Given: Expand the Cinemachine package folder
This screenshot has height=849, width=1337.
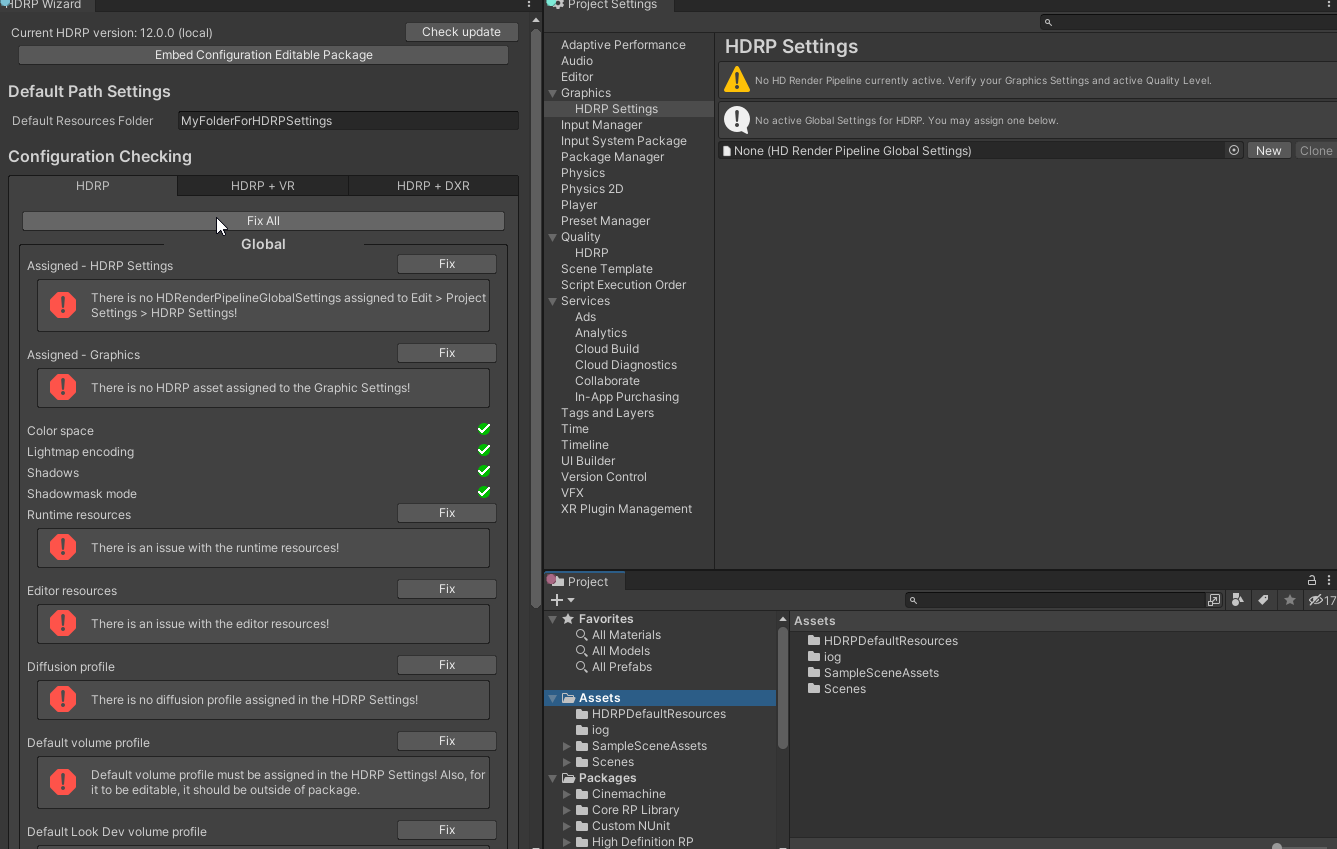Looking at the screenshot, I should [x=566, y=793].
